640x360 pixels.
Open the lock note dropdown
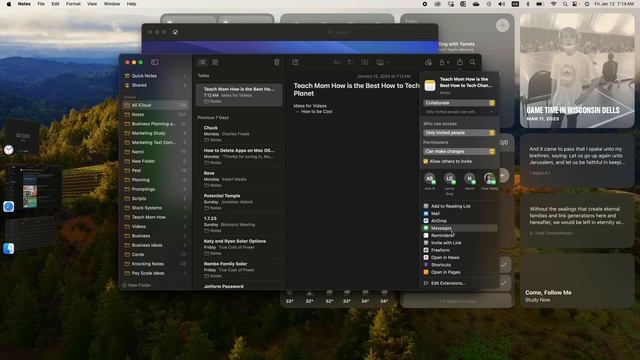[444, 62]
